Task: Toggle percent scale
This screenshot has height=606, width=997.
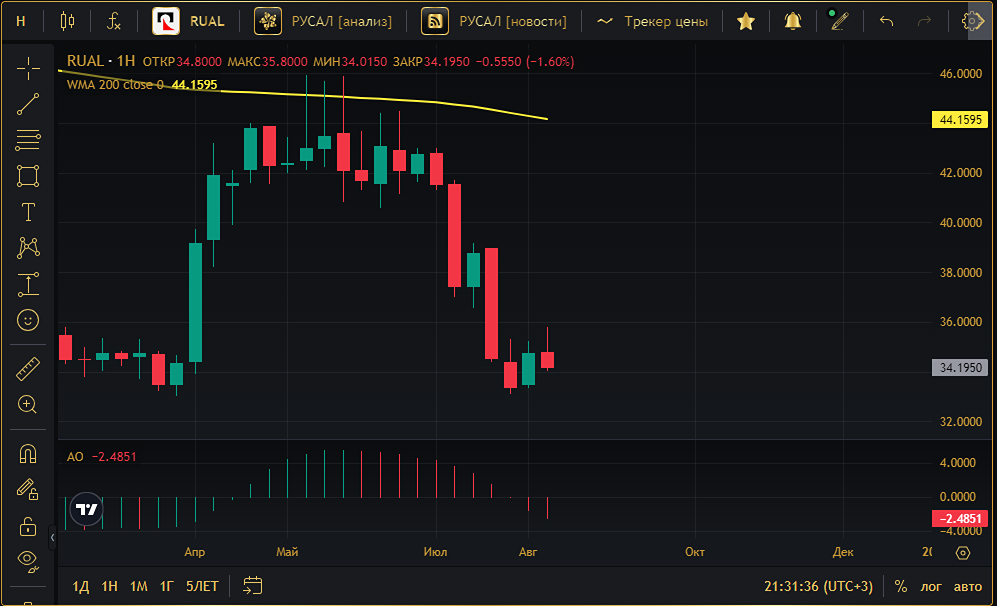Action: (x=900, y=586)
